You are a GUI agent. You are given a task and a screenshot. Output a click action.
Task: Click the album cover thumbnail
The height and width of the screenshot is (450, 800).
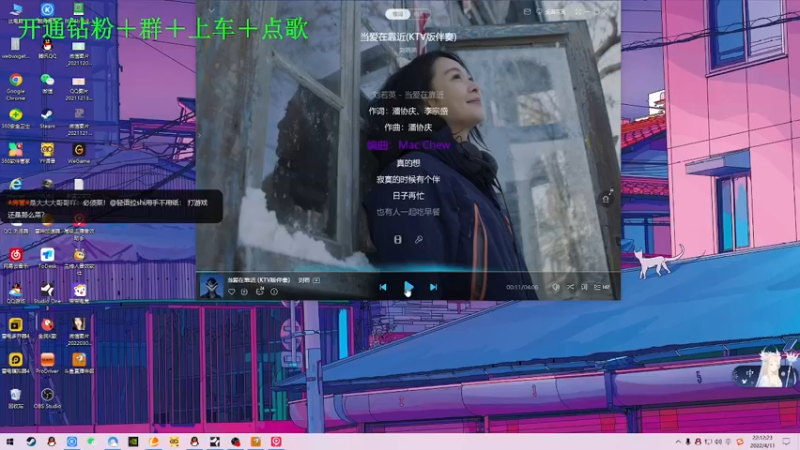tap(211, 286)
